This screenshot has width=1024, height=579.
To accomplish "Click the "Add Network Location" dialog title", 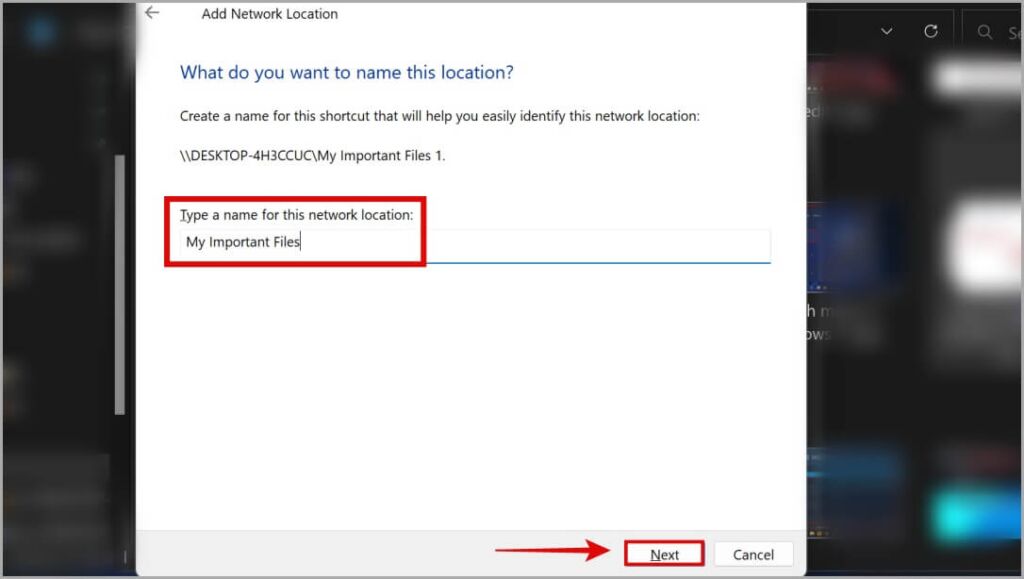I will (x=269, y=13).
